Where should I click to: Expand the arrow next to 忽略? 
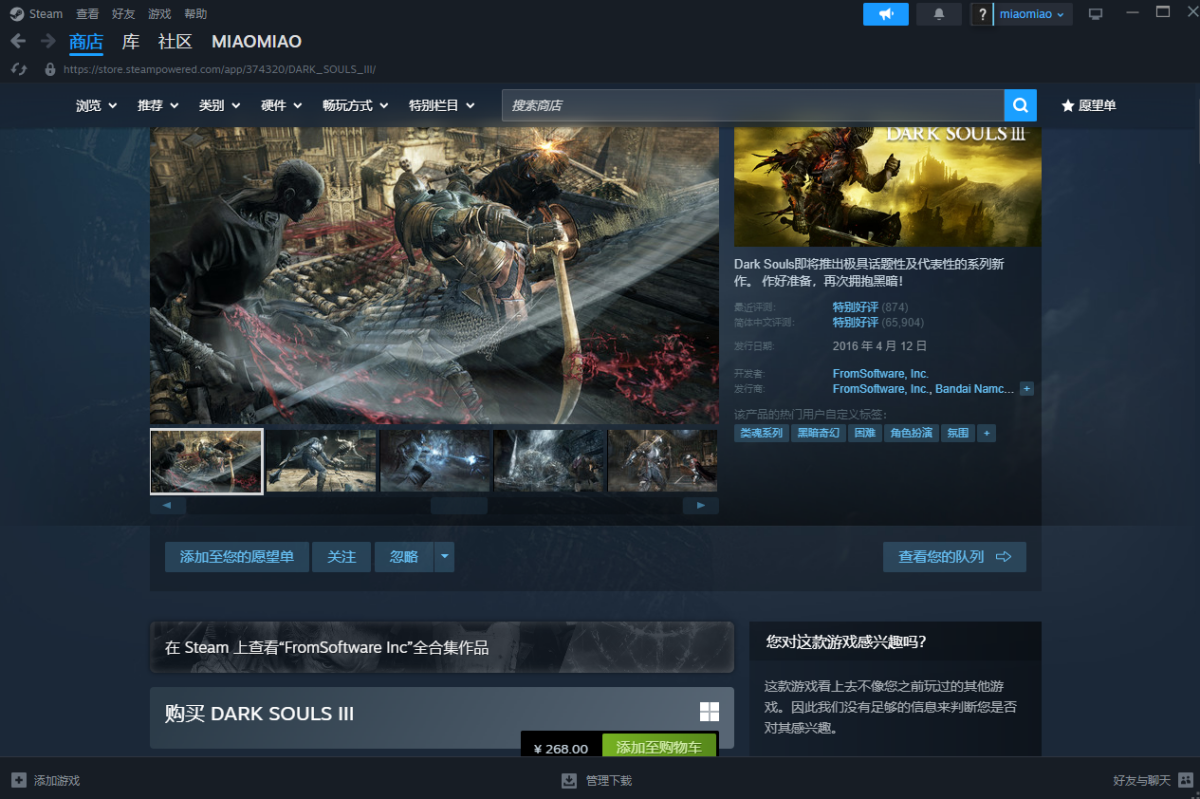click(444, 557)
